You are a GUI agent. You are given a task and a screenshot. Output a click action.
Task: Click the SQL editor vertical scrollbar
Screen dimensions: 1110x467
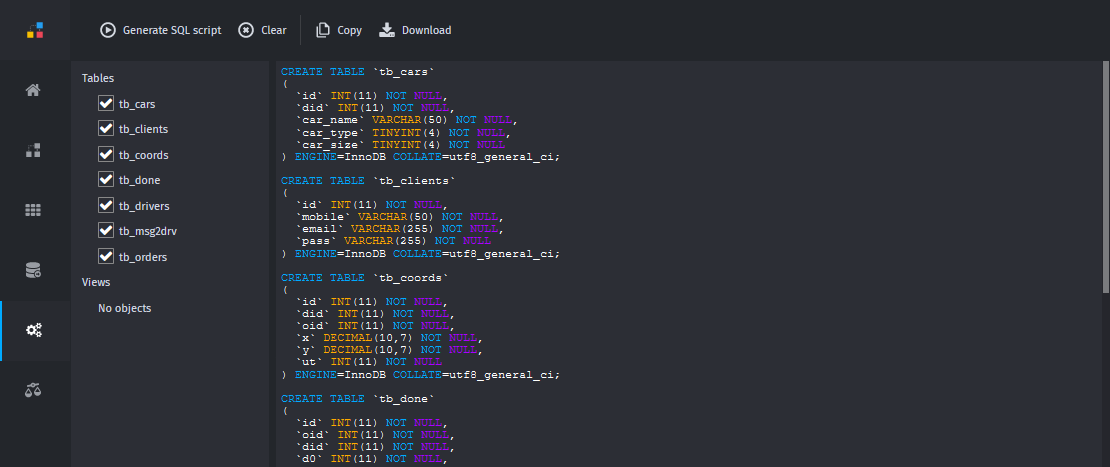click(x=1106, y=177)
